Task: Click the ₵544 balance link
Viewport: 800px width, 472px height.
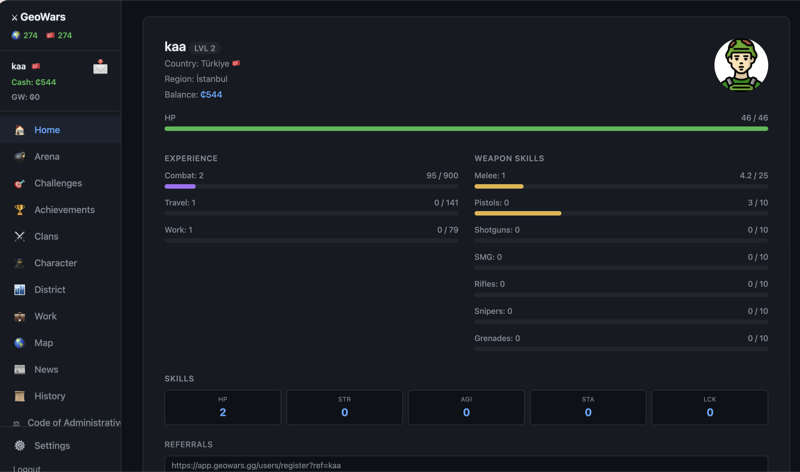Action: pos(211,95)
